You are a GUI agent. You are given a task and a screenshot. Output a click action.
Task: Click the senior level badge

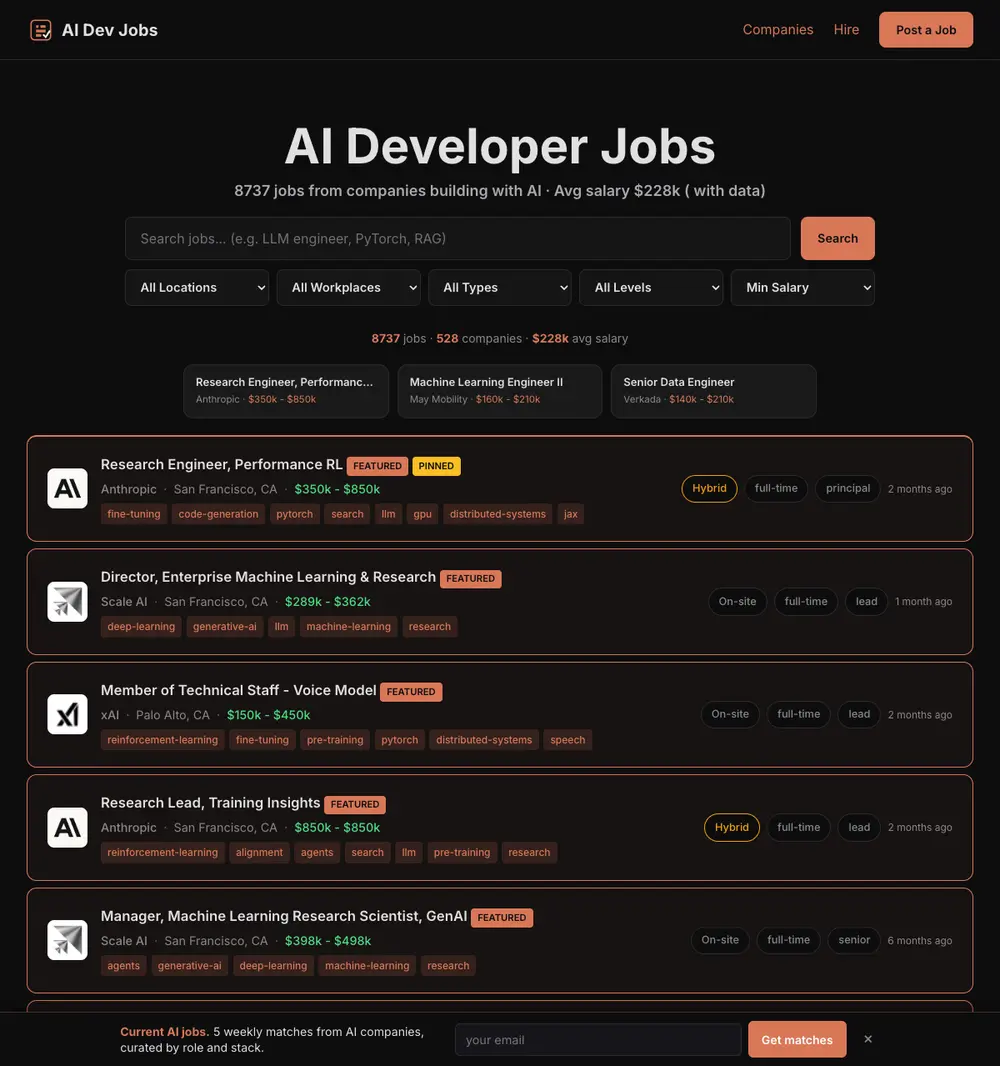pyautogui.click(x=854, y=940)
